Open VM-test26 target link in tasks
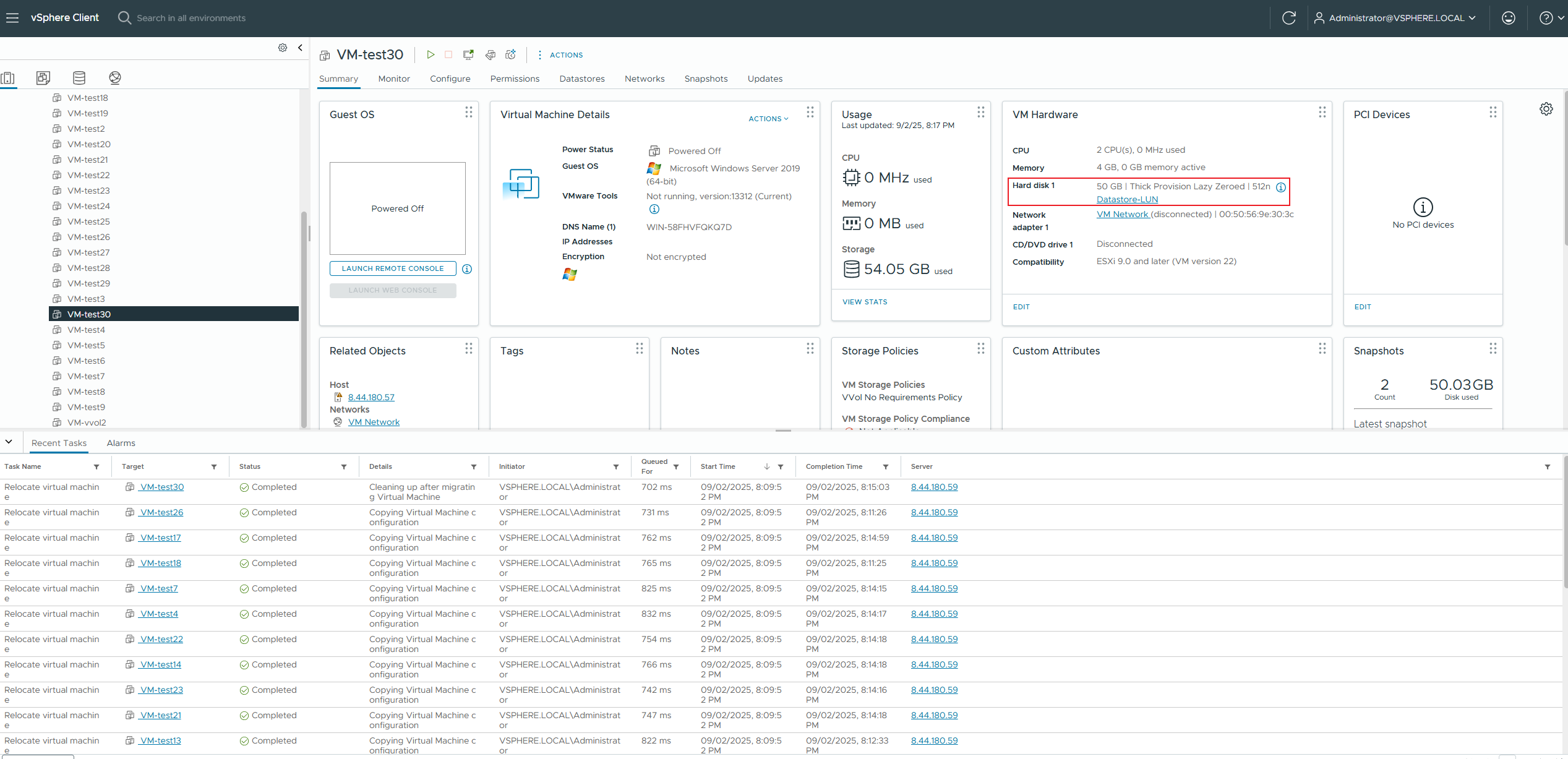The width and height of the screenshot is (1568, 759). click(161, 512)
